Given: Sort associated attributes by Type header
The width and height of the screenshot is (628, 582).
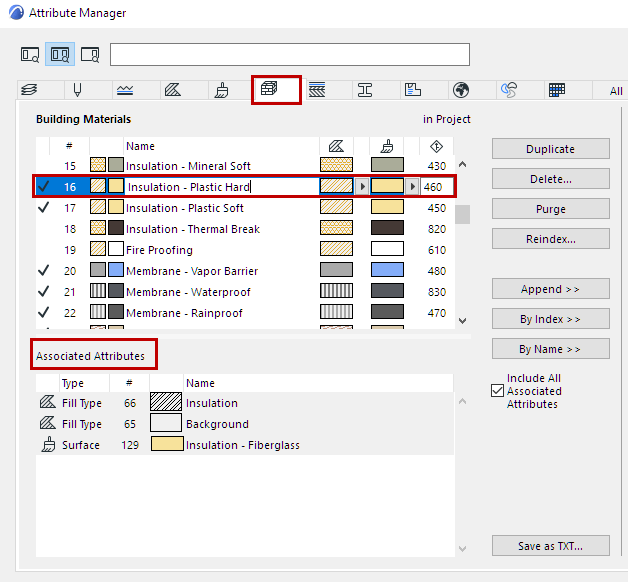Looking at the screenshot, I should 85,383.
